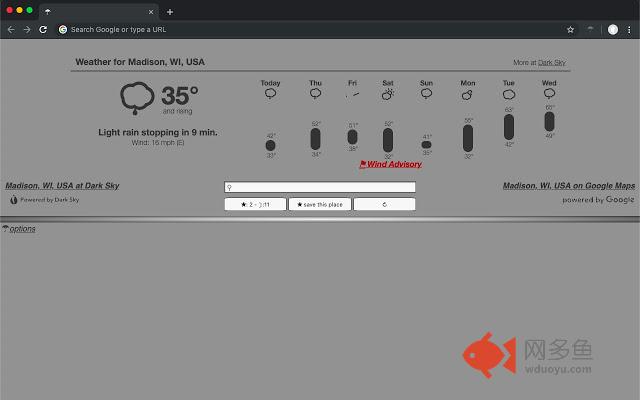Open the Wind Advisory alert
640x400 pixels.
pos(391,164)
